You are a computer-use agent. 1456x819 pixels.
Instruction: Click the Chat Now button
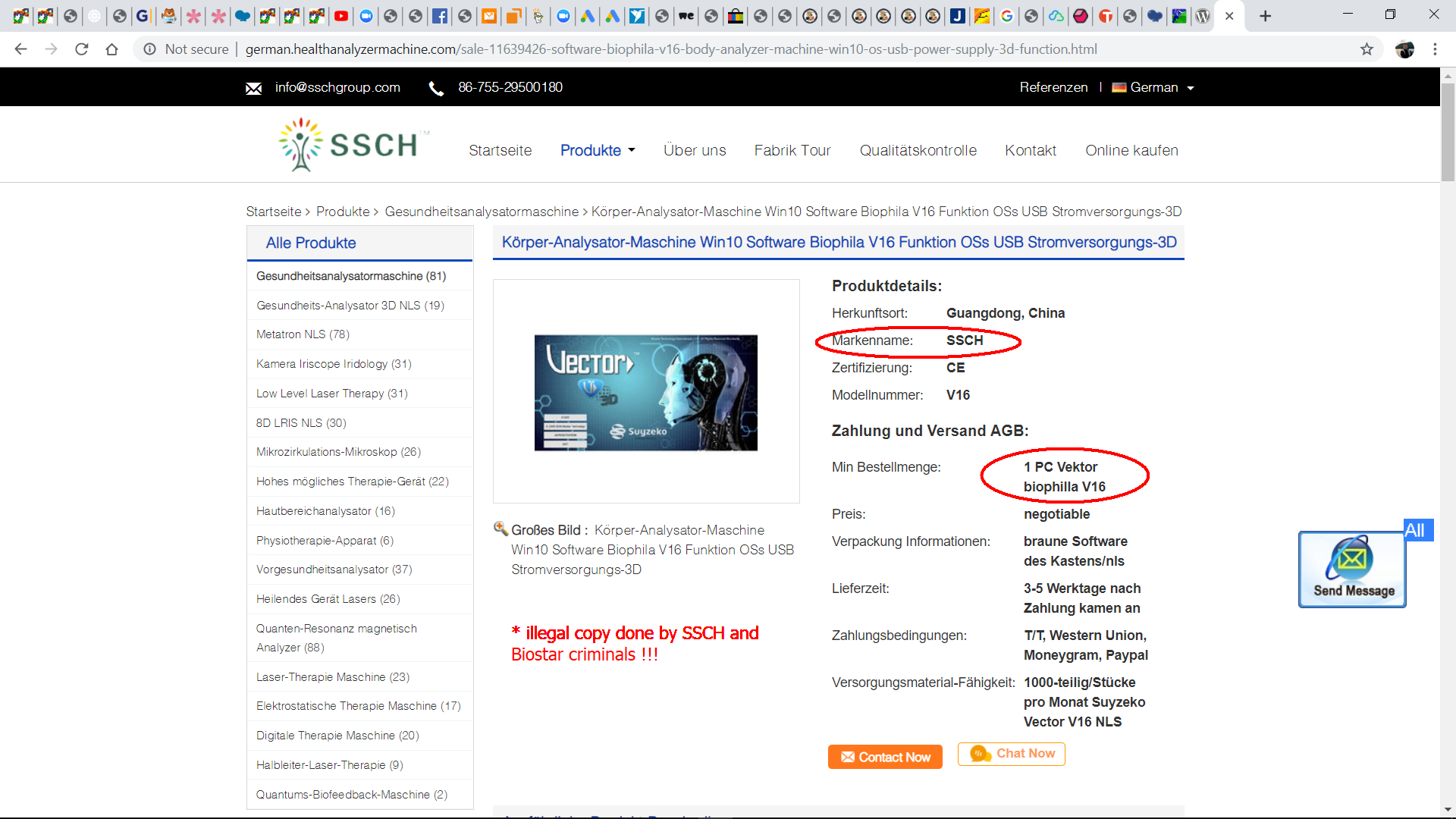[1012, 754]
